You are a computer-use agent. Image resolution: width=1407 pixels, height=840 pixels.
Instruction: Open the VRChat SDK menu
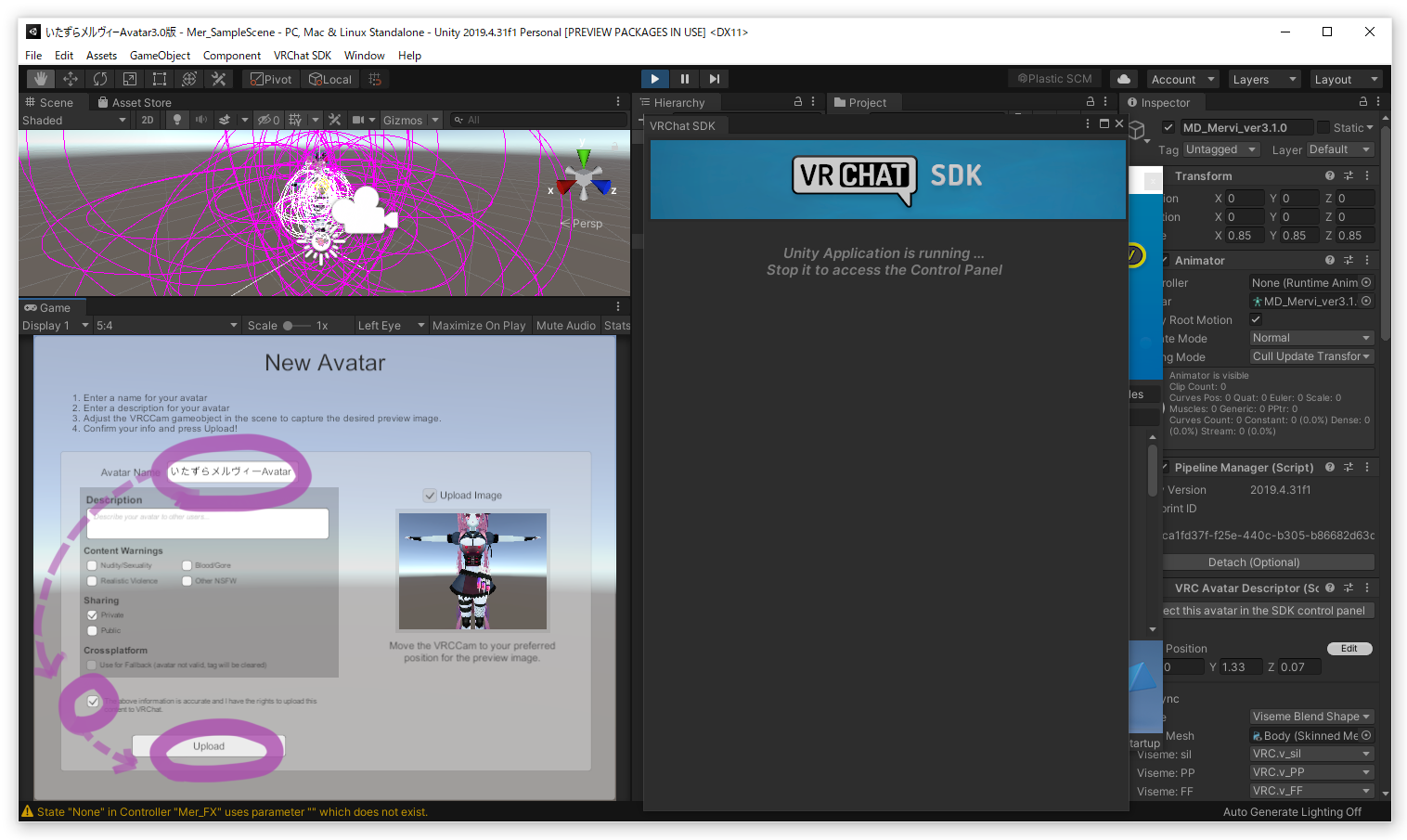[x=302, y=56]
